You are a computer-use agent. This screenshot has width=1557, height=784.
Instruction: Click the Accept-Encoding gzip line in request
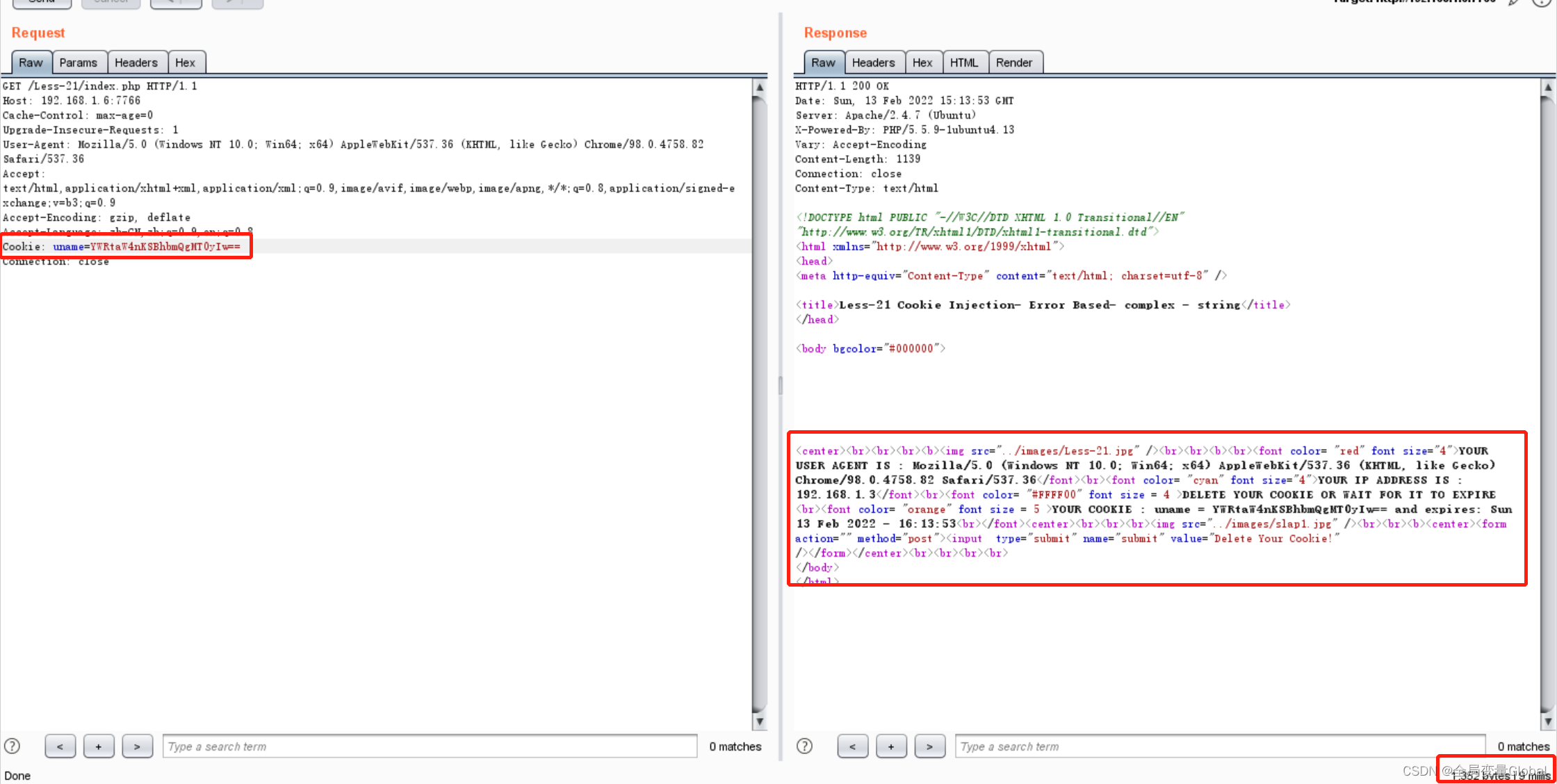click(x=97, y=218)
